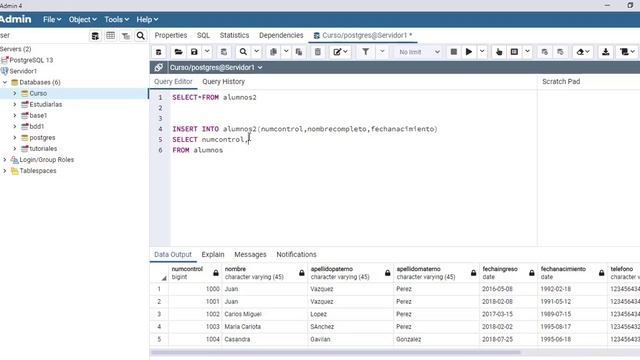
Task: Click the Save File disk icon
Action: [x=194, y=52]
